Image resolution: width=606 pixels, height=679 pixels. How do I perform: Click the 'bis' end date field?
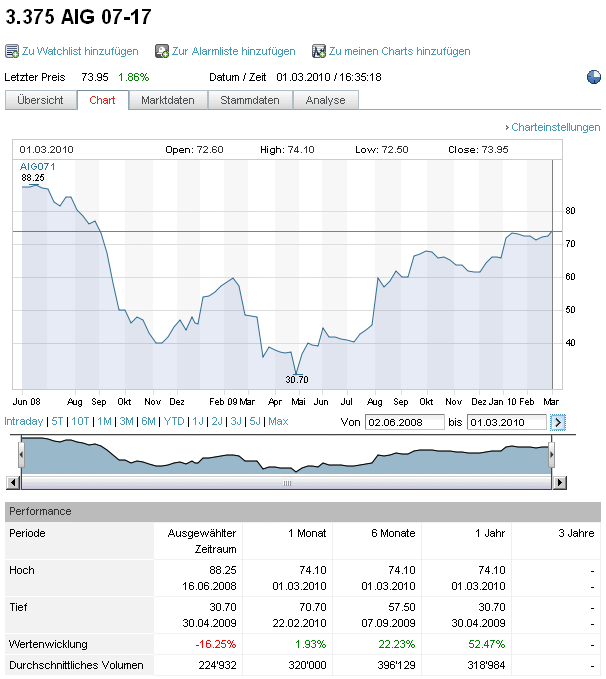506,422
